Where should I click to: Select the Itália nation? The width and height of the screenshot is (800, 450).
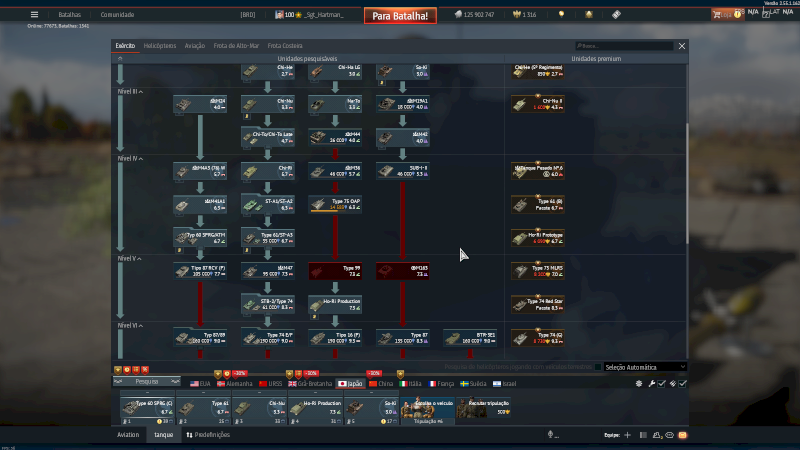pos(410,384)
